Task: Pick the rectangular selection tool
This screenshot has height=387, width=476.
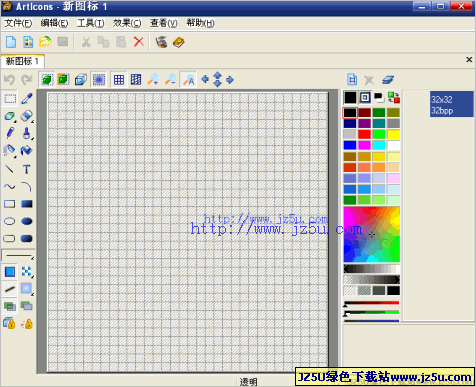Action: point(10,98)
